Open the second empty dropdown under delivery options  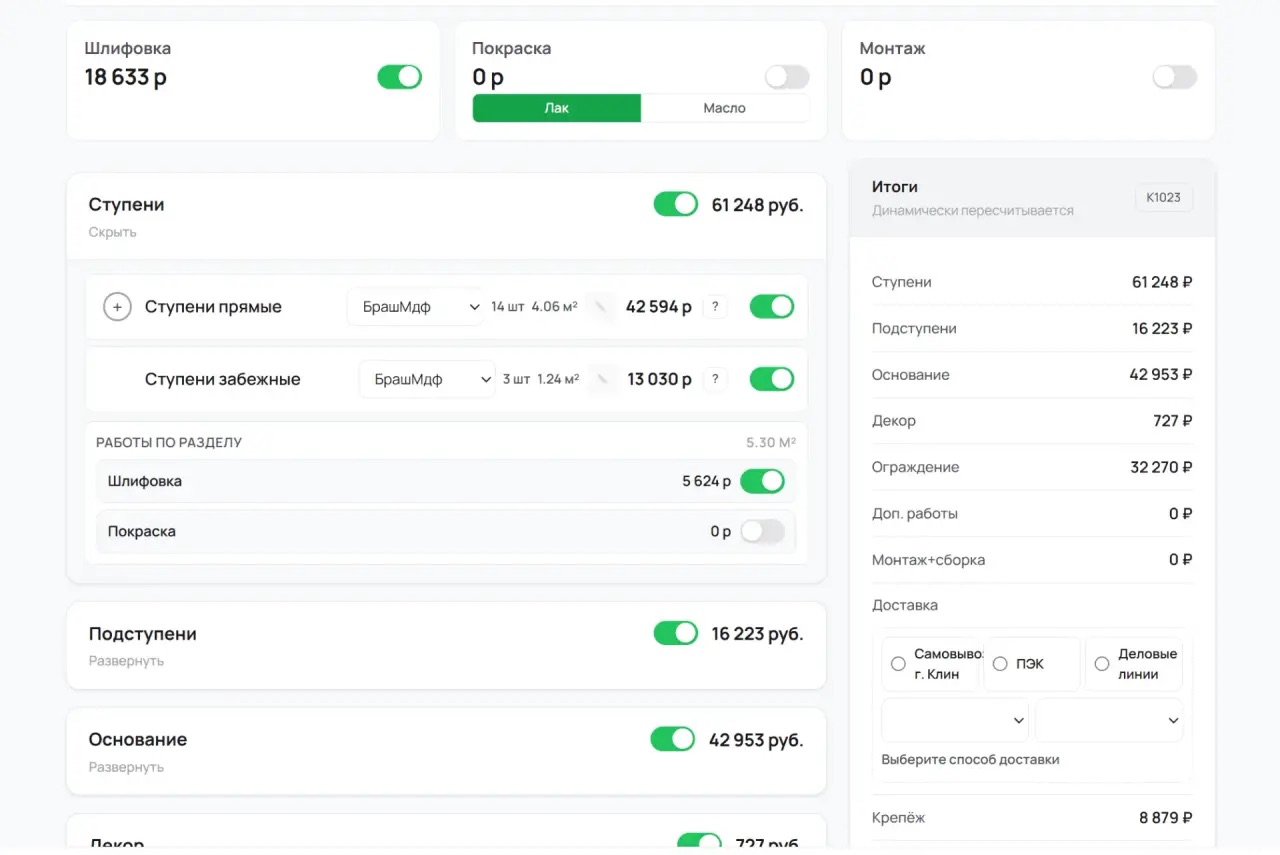click(x=1109, y=720)
